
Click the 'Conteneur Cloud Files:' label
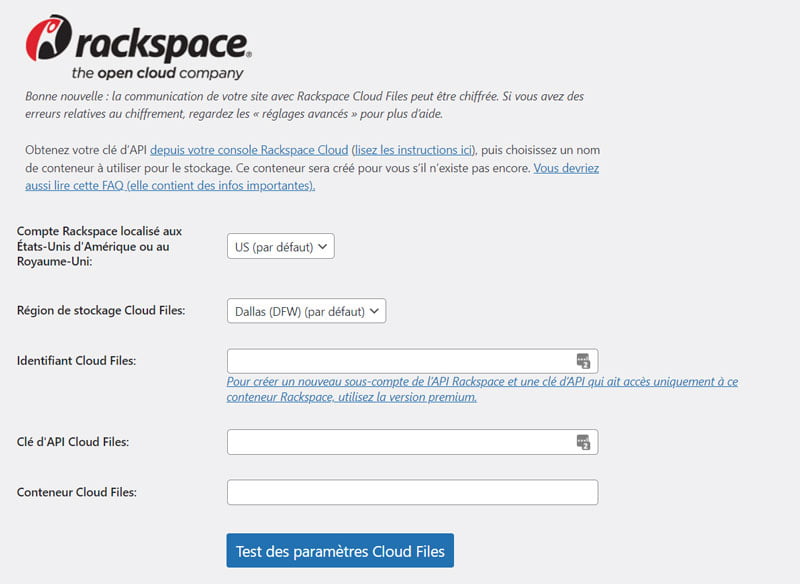77,492
